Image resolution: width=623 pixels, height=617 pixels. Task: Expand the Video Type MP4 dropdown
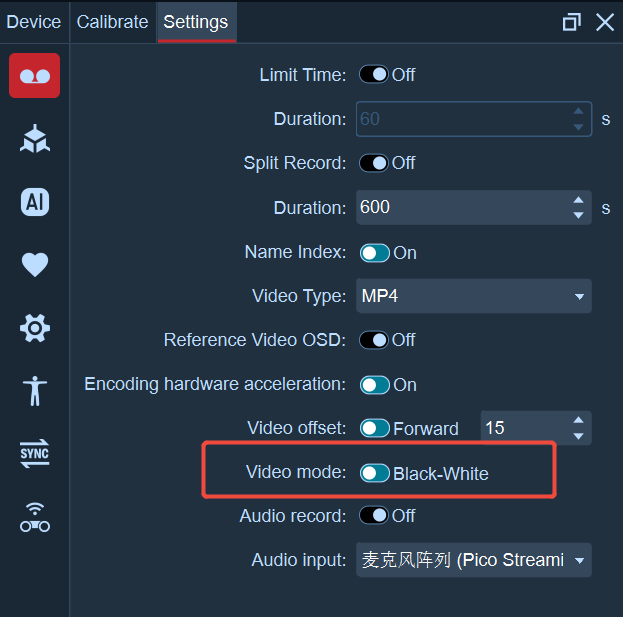click(474, 296)
